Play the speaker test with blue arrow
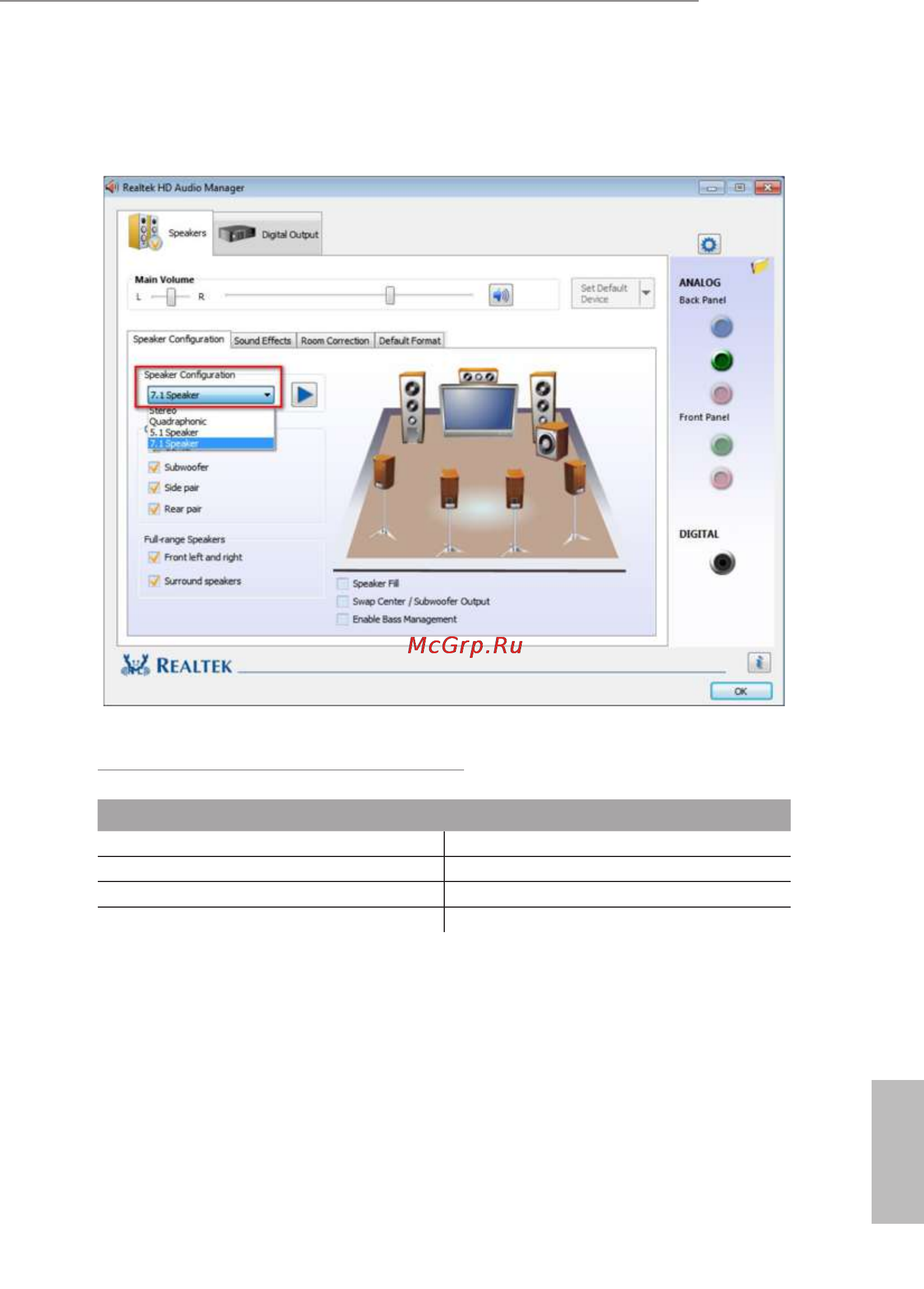 point(304,395)
